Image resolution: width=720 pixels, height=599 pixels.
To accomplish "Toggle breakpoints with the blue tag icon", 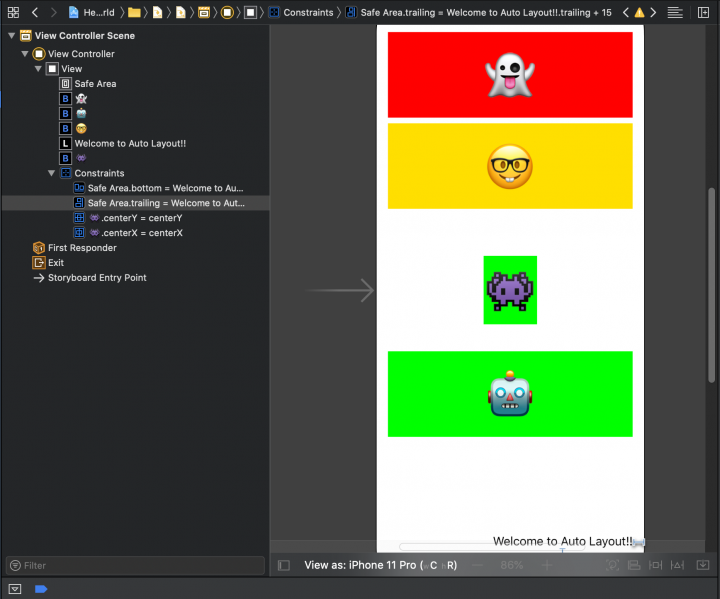I will 41,589.
